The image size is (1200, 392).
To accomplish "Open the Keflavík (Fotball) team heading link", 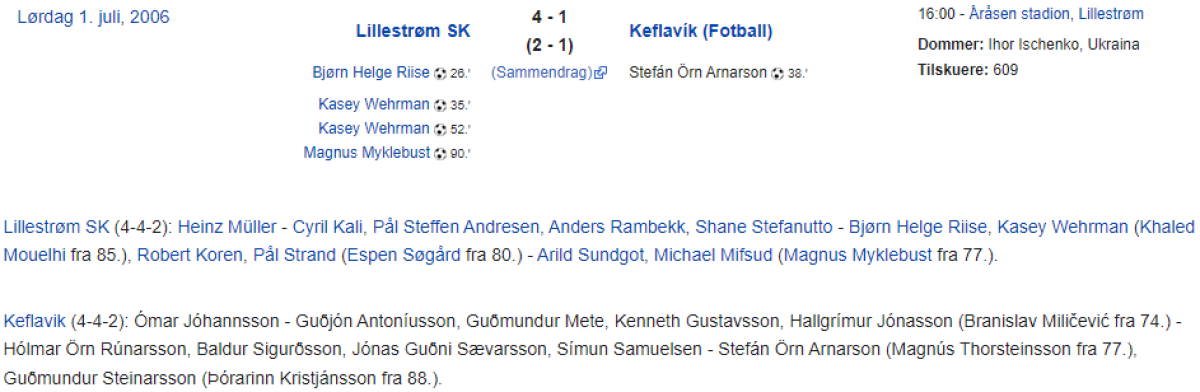I will tap(701, 31).
